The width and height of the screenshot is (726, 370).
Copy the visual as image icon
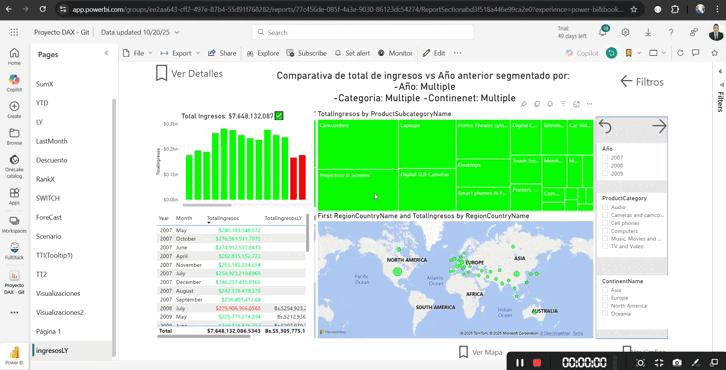click(537, 104)
